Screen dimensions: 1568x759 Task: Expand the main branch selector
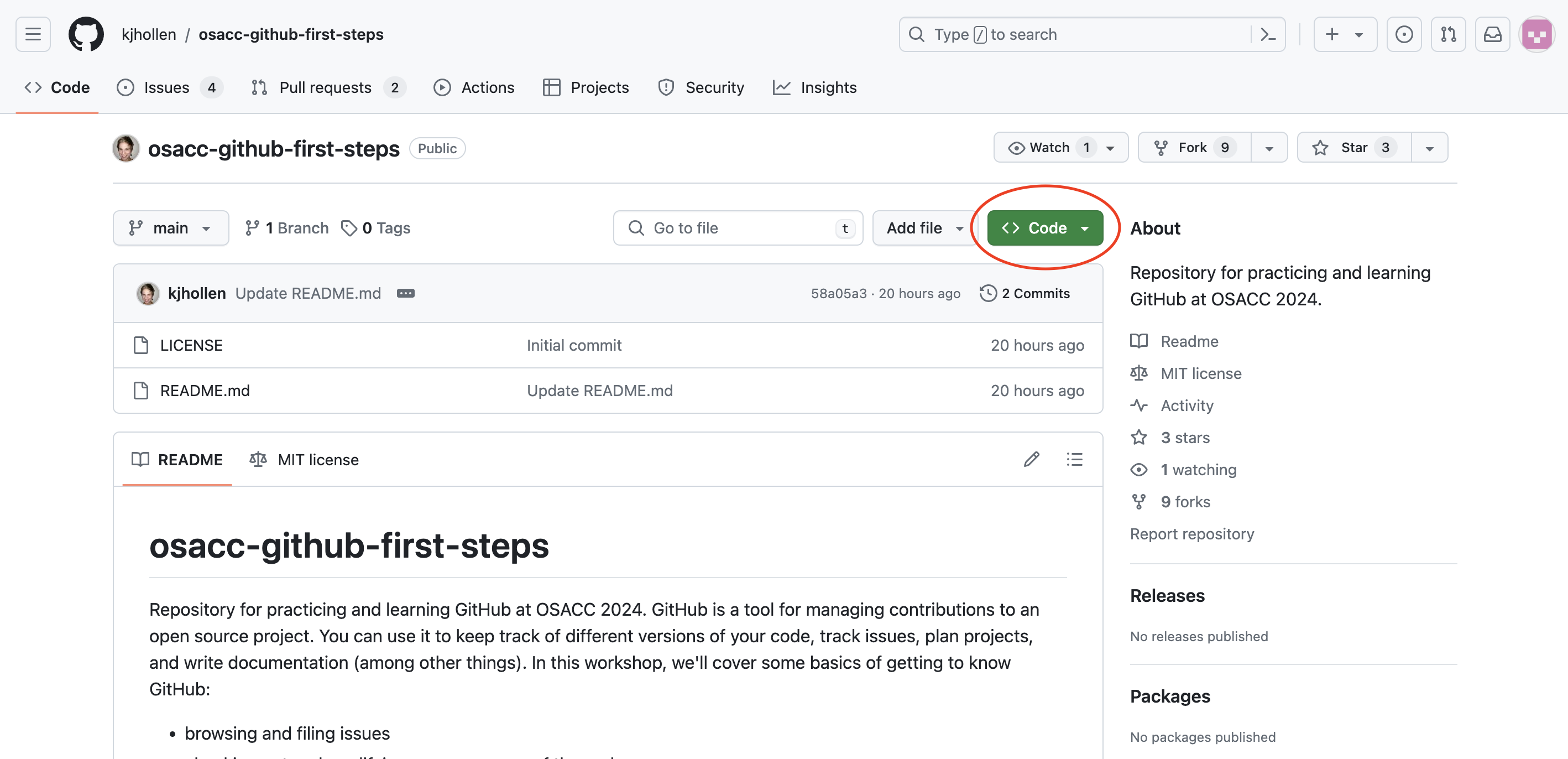[x=170, y=228]
